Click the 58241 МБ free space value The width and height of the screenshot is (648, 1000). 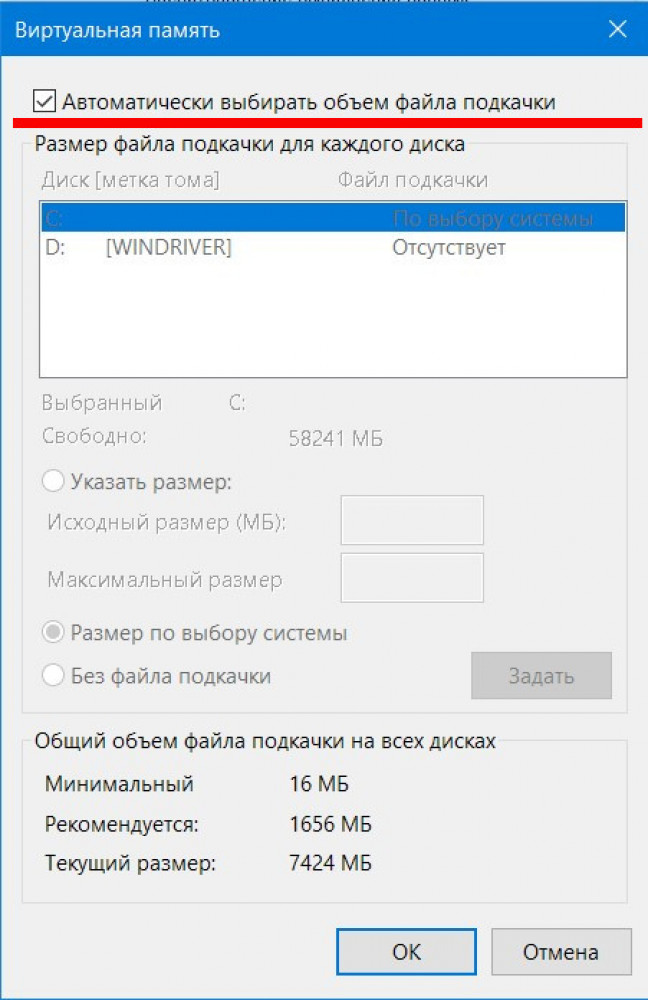click(x=335, y=439)
